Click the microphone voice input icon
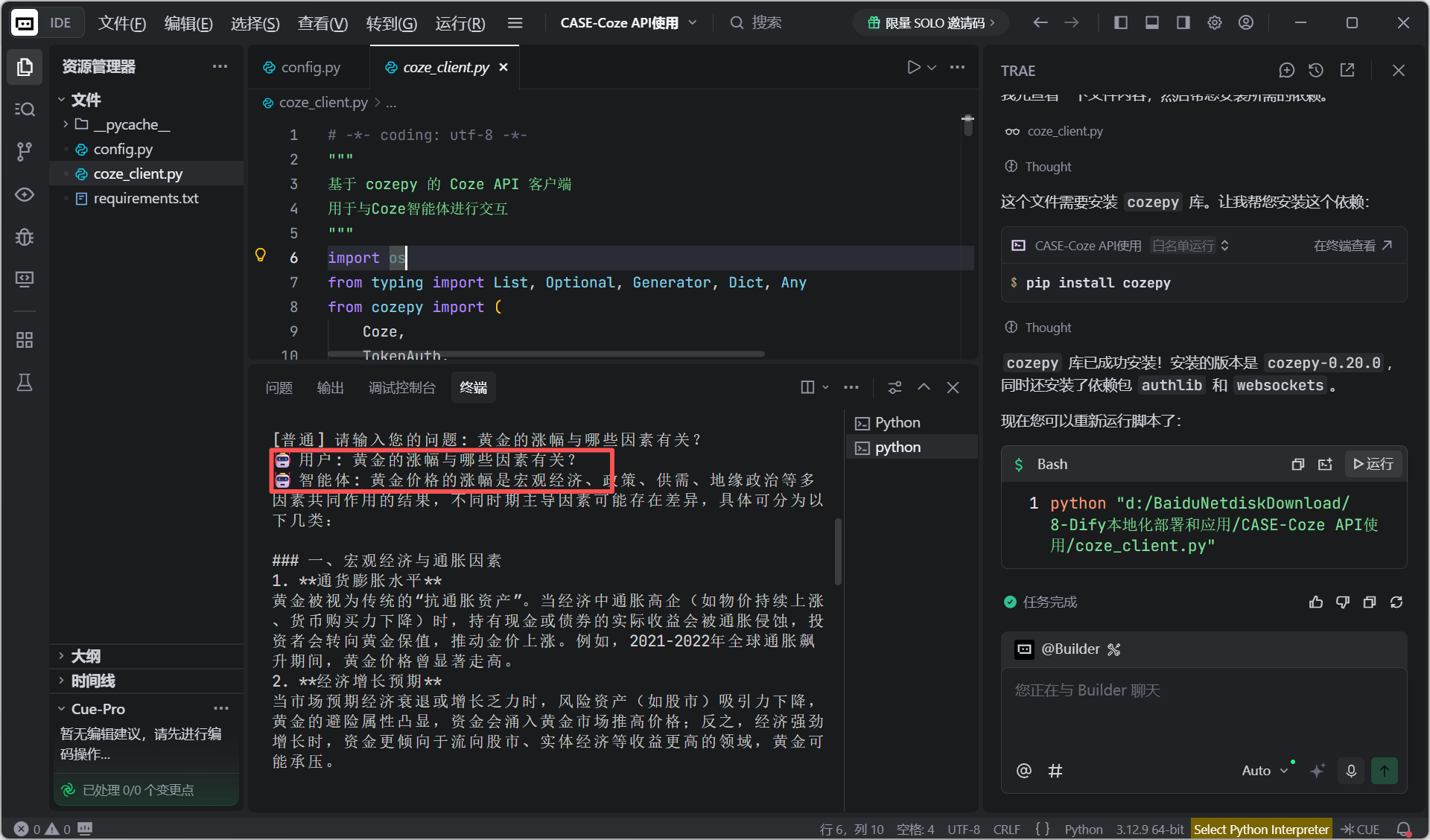The image size is (1430, 840). [x=1351, y=771]
